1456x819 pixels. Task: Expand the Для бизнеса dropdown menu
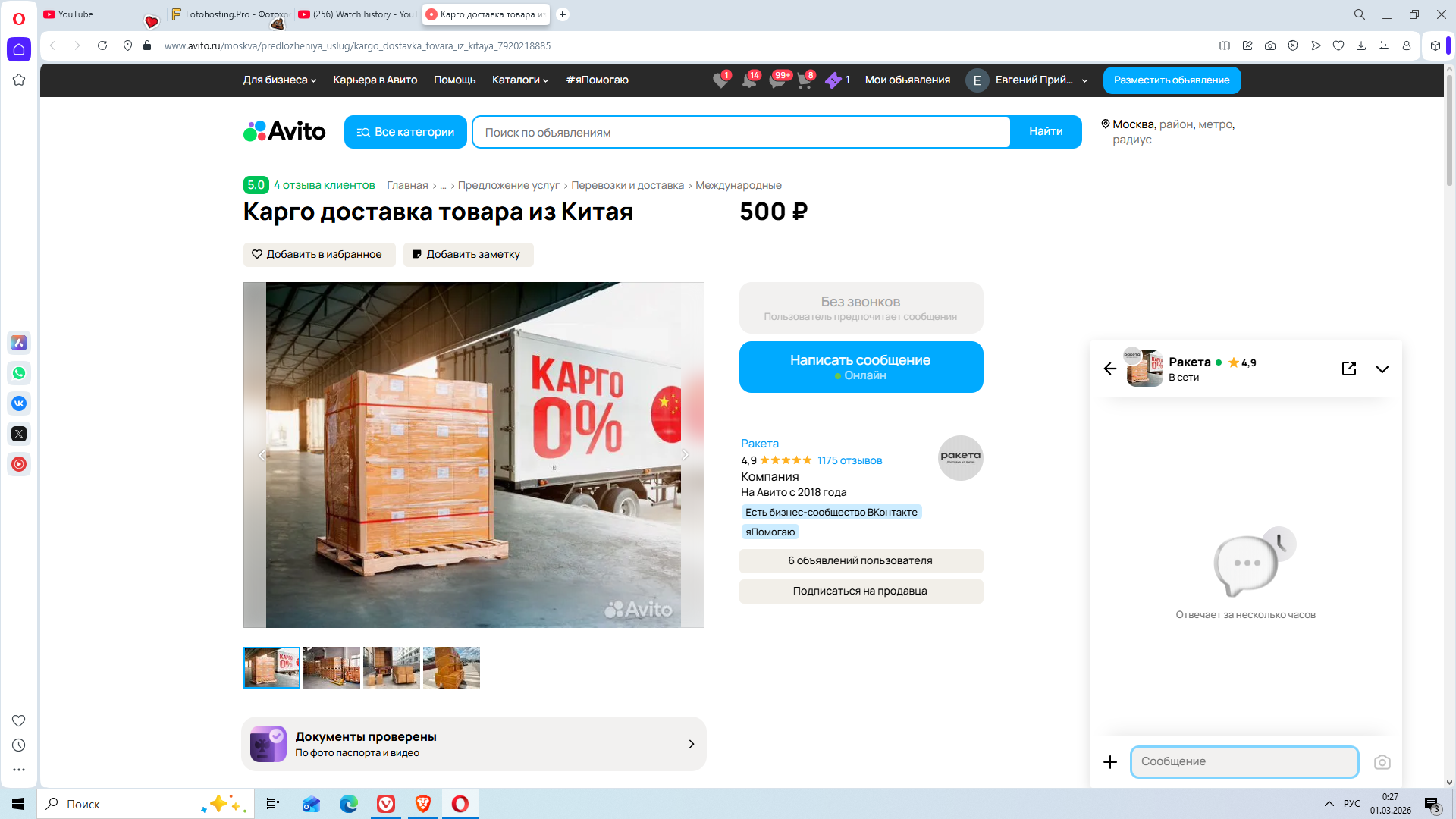coord(279,80)
